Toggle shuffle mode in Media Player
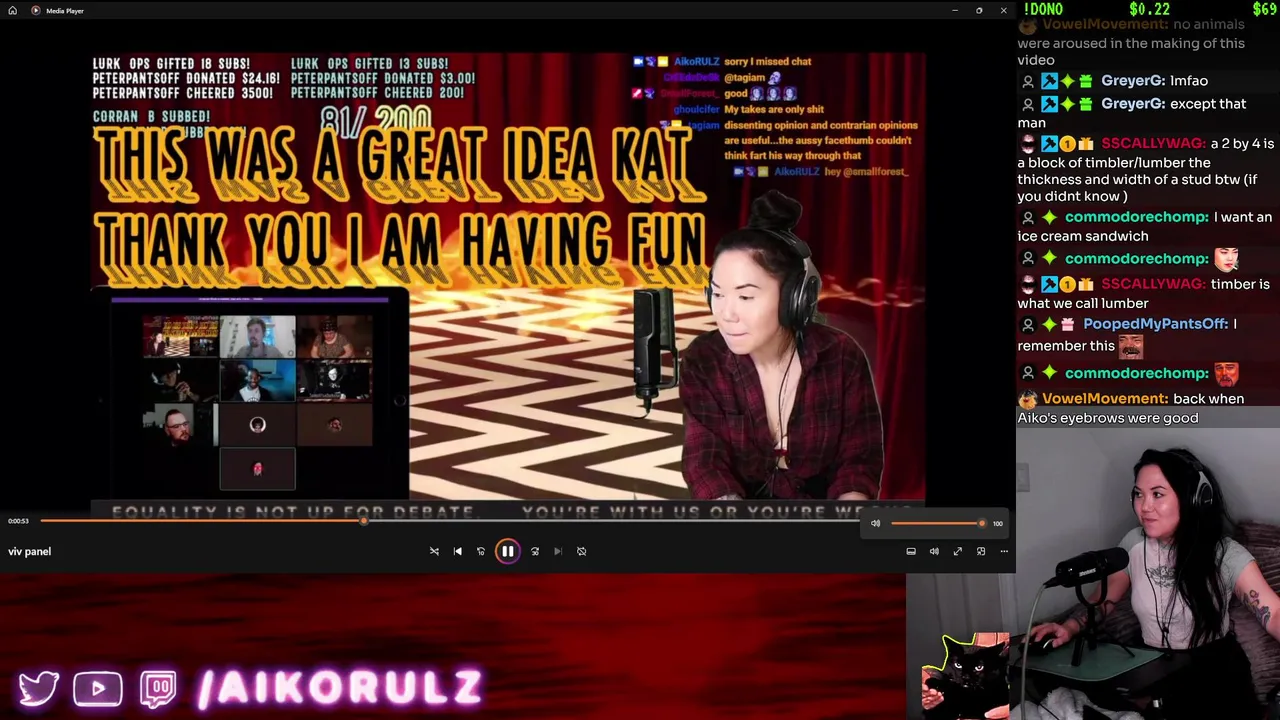 434,551
